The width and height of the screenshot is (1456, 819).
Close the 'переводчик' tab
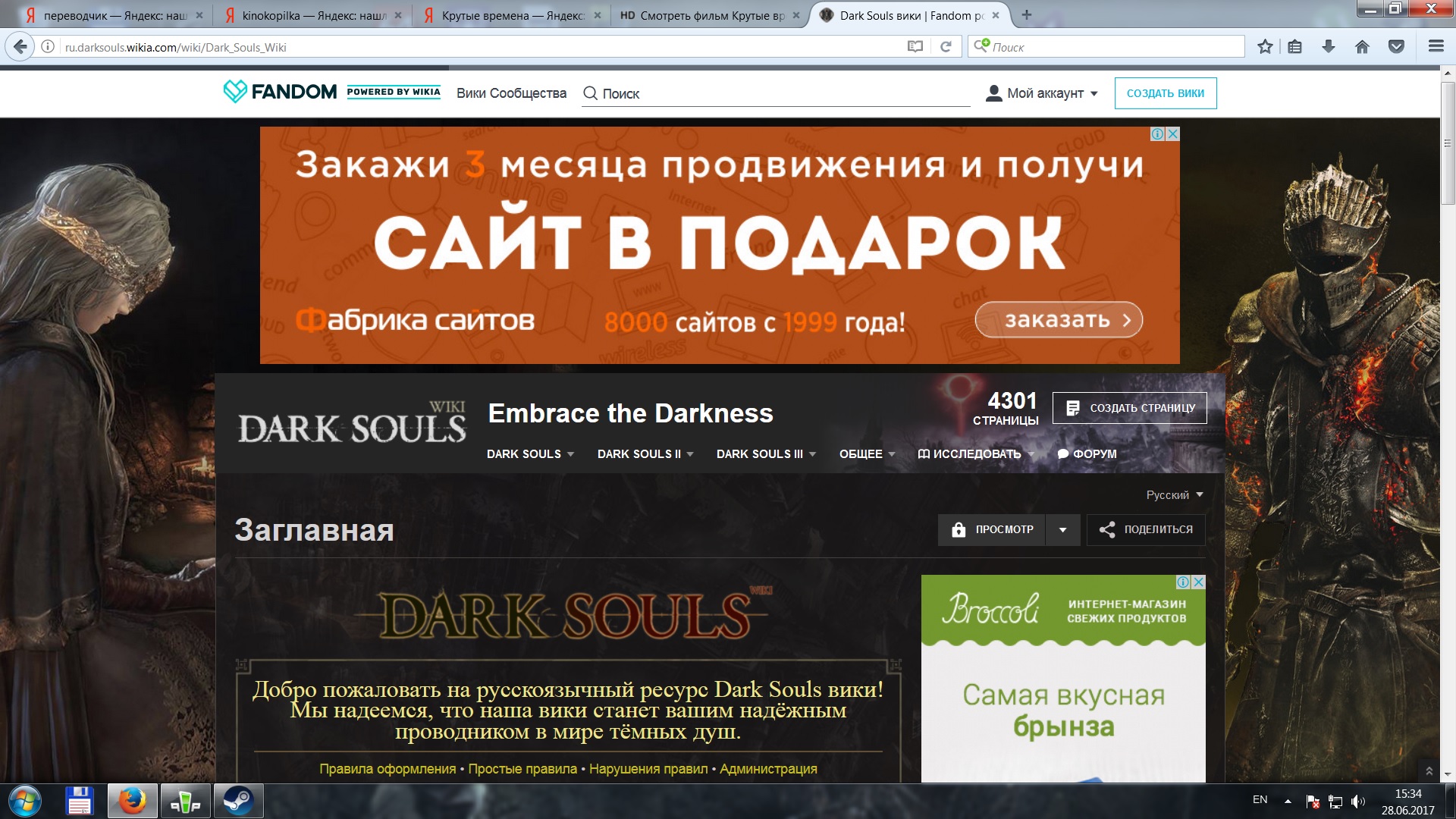point(199,15)
